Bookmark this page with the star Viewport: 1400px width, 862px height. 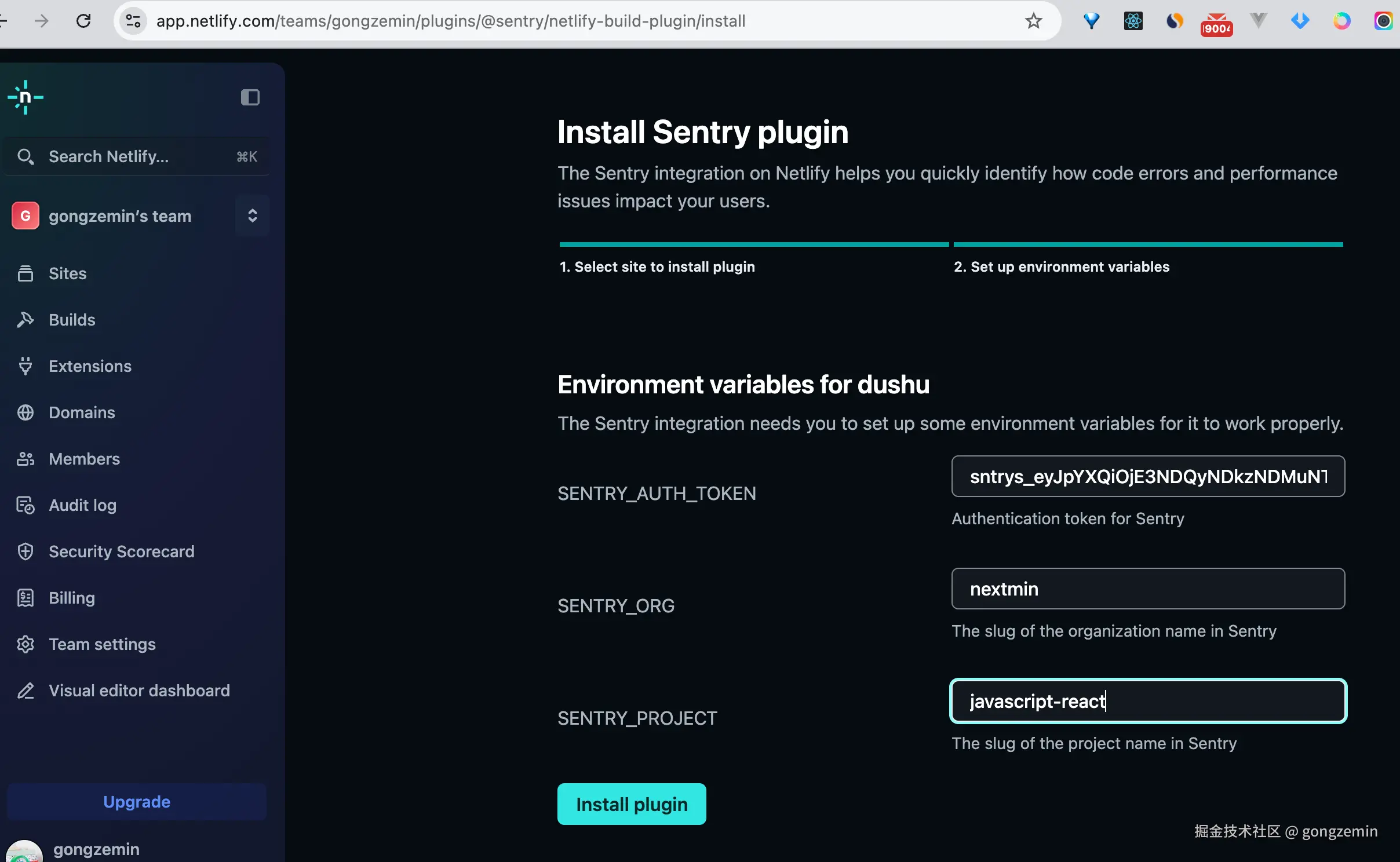coord(1033,21)
